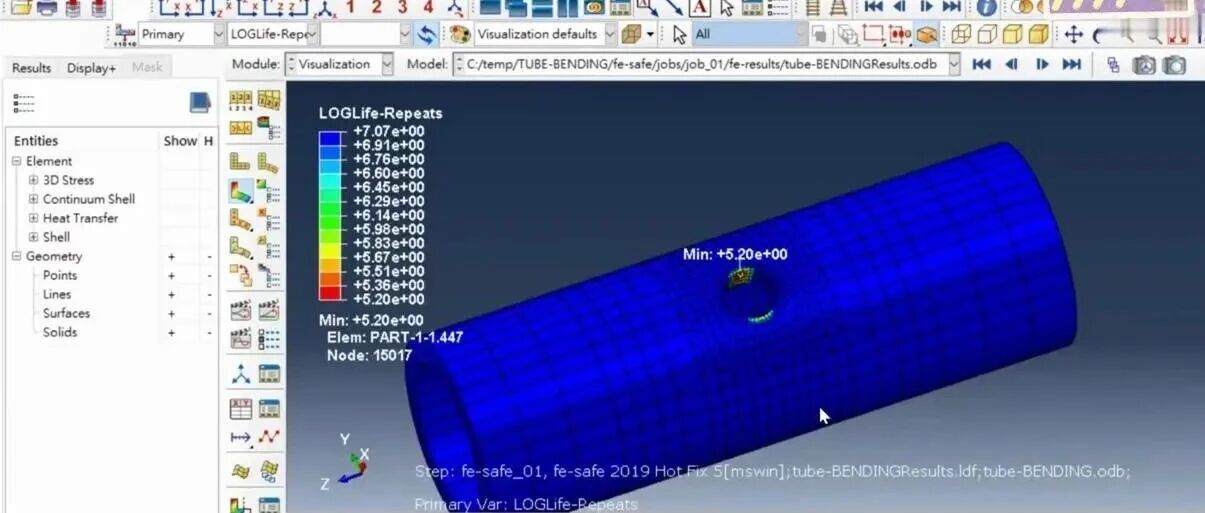The height and width of the screenshot is (513, 1205).
Task: Click the pan view cross-arrows tool
Action: pos(1074,34)
